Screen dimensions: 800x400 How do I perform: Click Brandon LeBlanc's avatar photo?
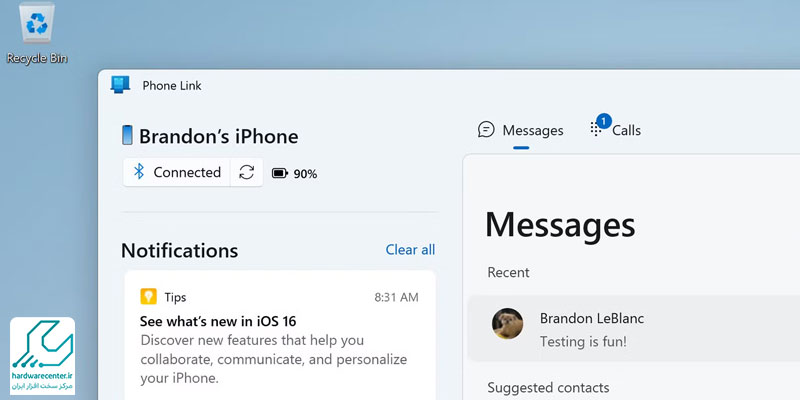click(x=507, y=323)
